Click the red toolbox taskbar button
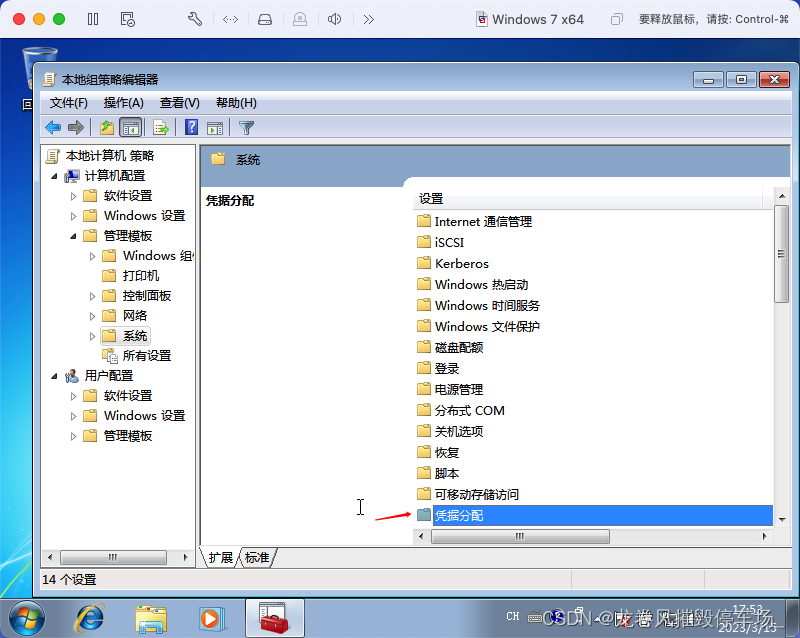 tap(274, 619)
